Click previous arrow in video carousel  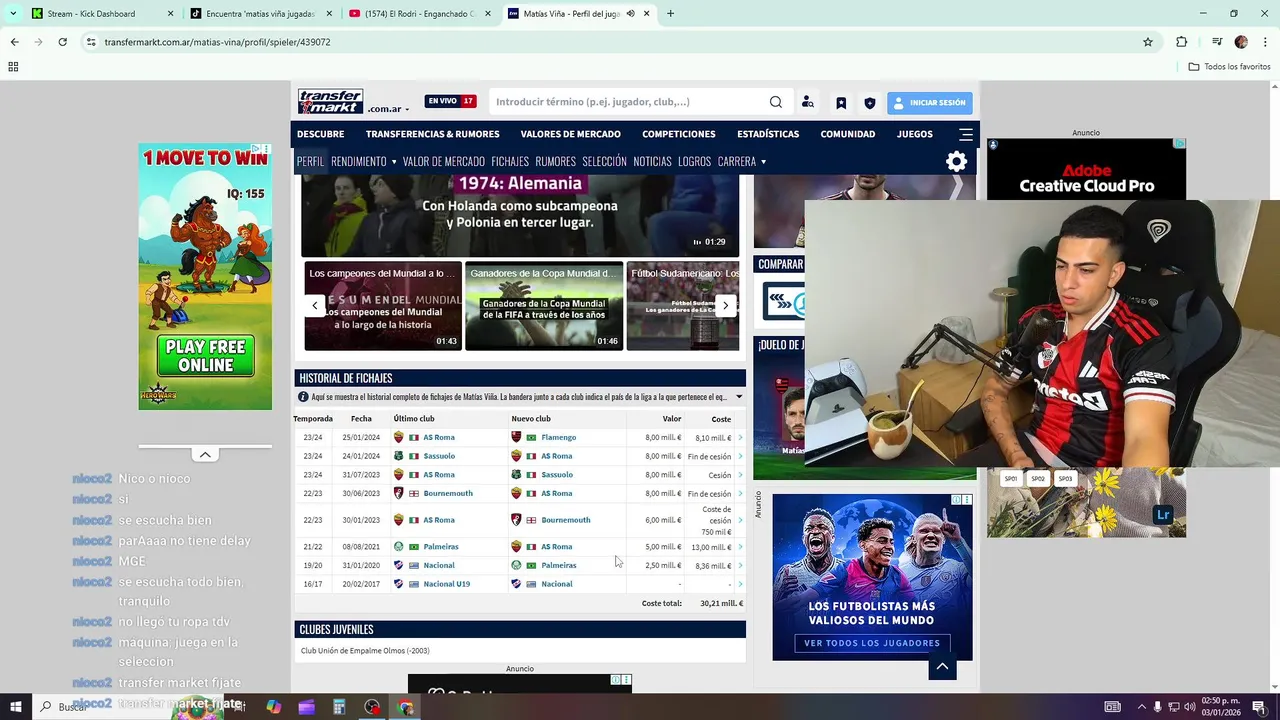[x=315, y=305]
